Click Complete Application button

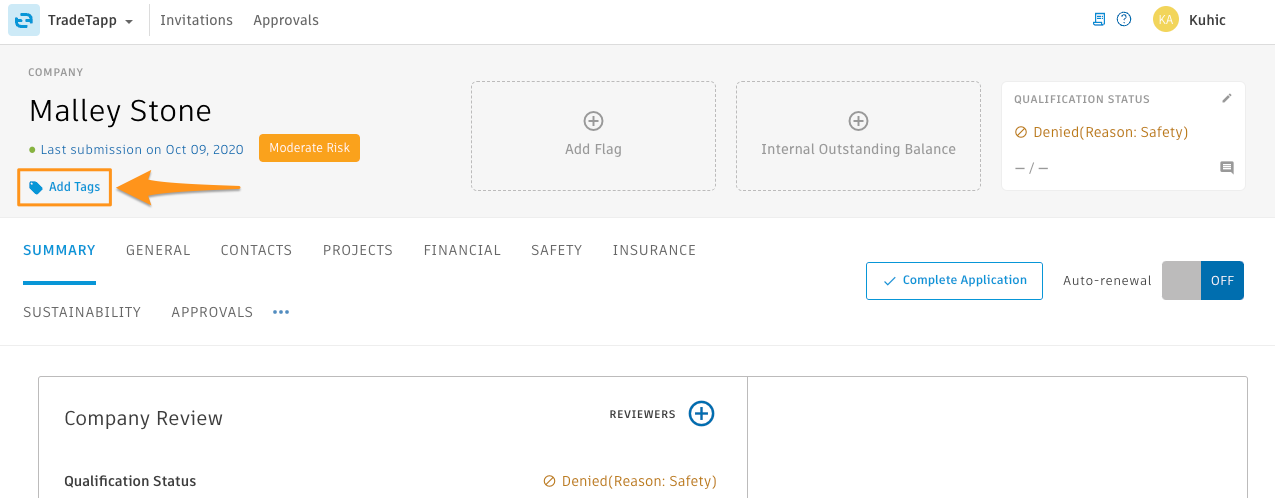coord(954,281)
